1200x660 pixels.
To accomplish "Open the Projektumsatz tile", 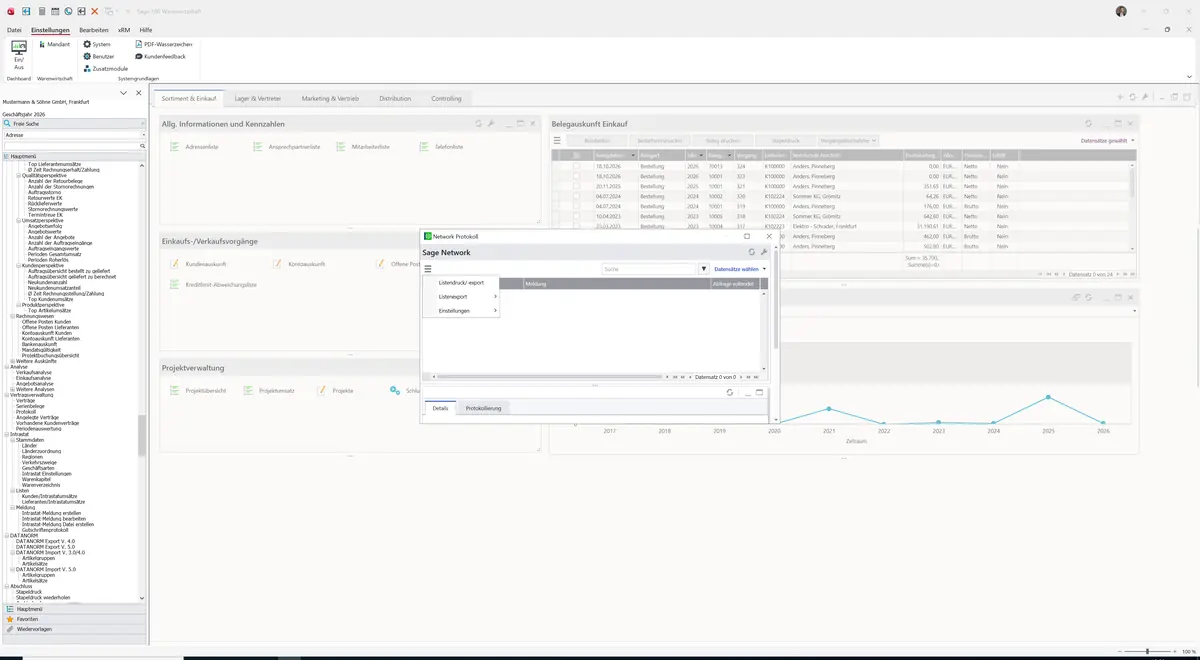I will [270, 390].
